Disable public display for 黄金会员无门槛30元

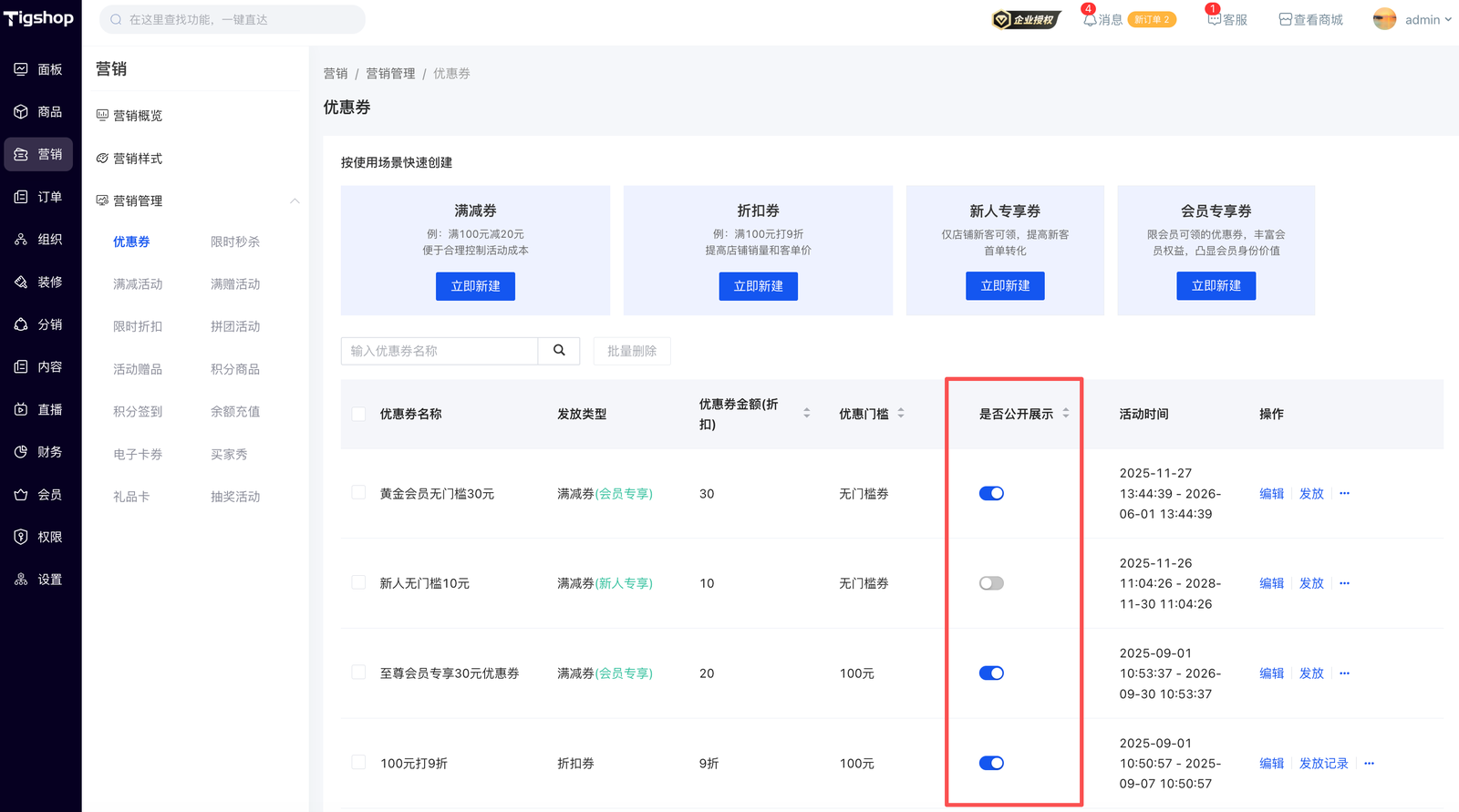click(991, 493)
